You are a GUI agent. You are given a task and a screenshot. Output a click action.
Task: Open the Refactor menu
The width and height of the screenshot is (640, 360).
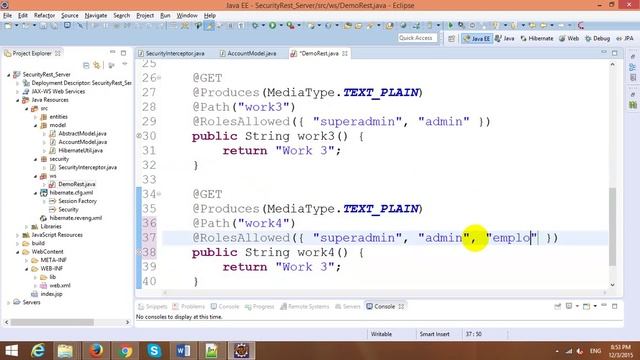(x=44, y=16)
